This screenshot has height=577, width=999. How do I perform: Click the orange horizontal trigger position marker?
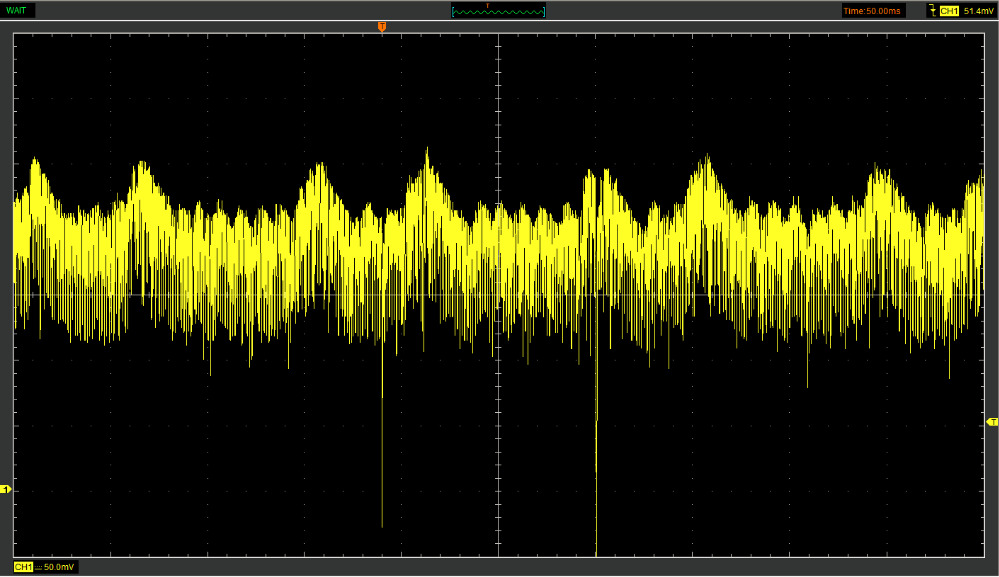click(x=381, y=27)
